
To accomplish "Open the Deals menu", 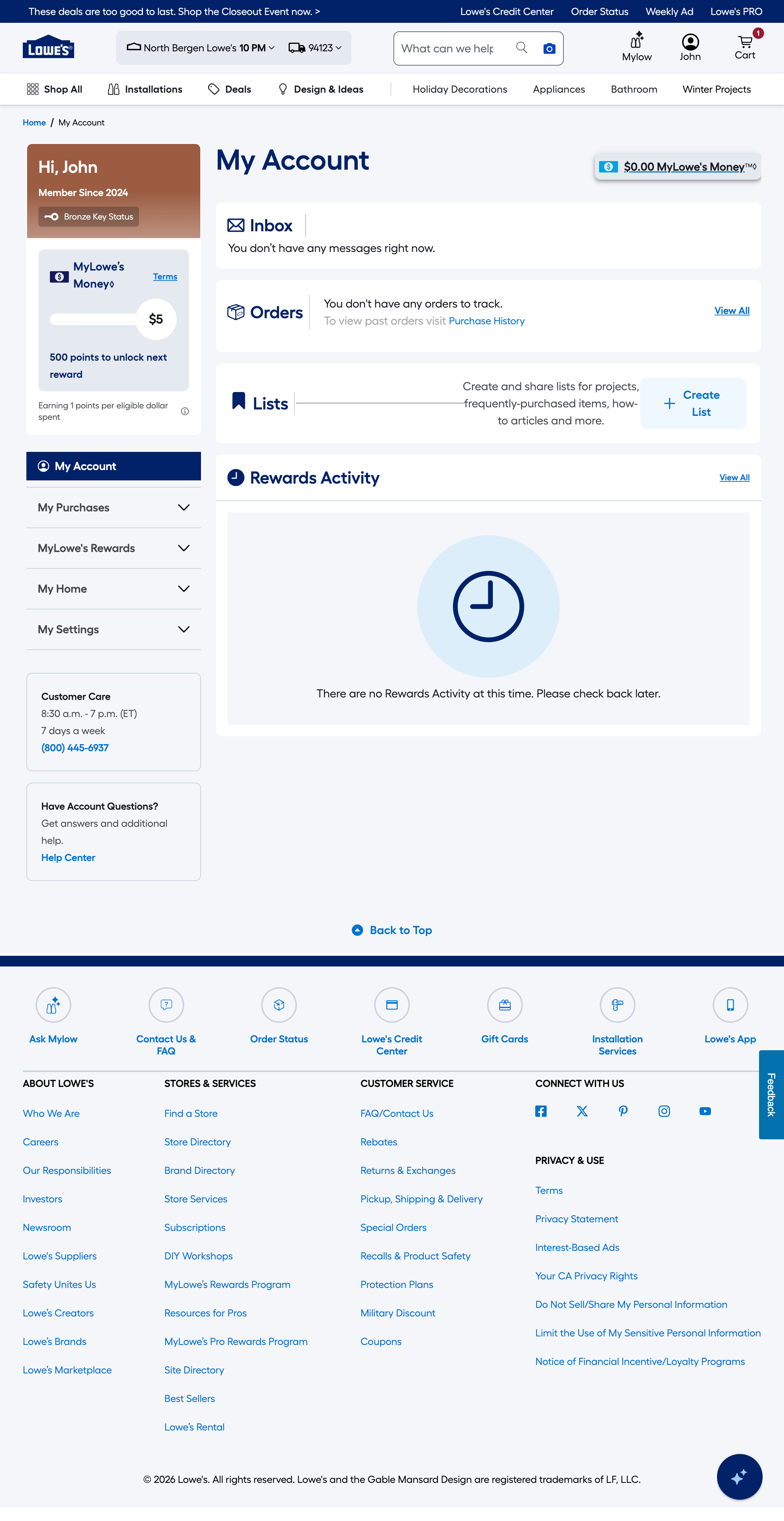I will [x=229, y=89].
